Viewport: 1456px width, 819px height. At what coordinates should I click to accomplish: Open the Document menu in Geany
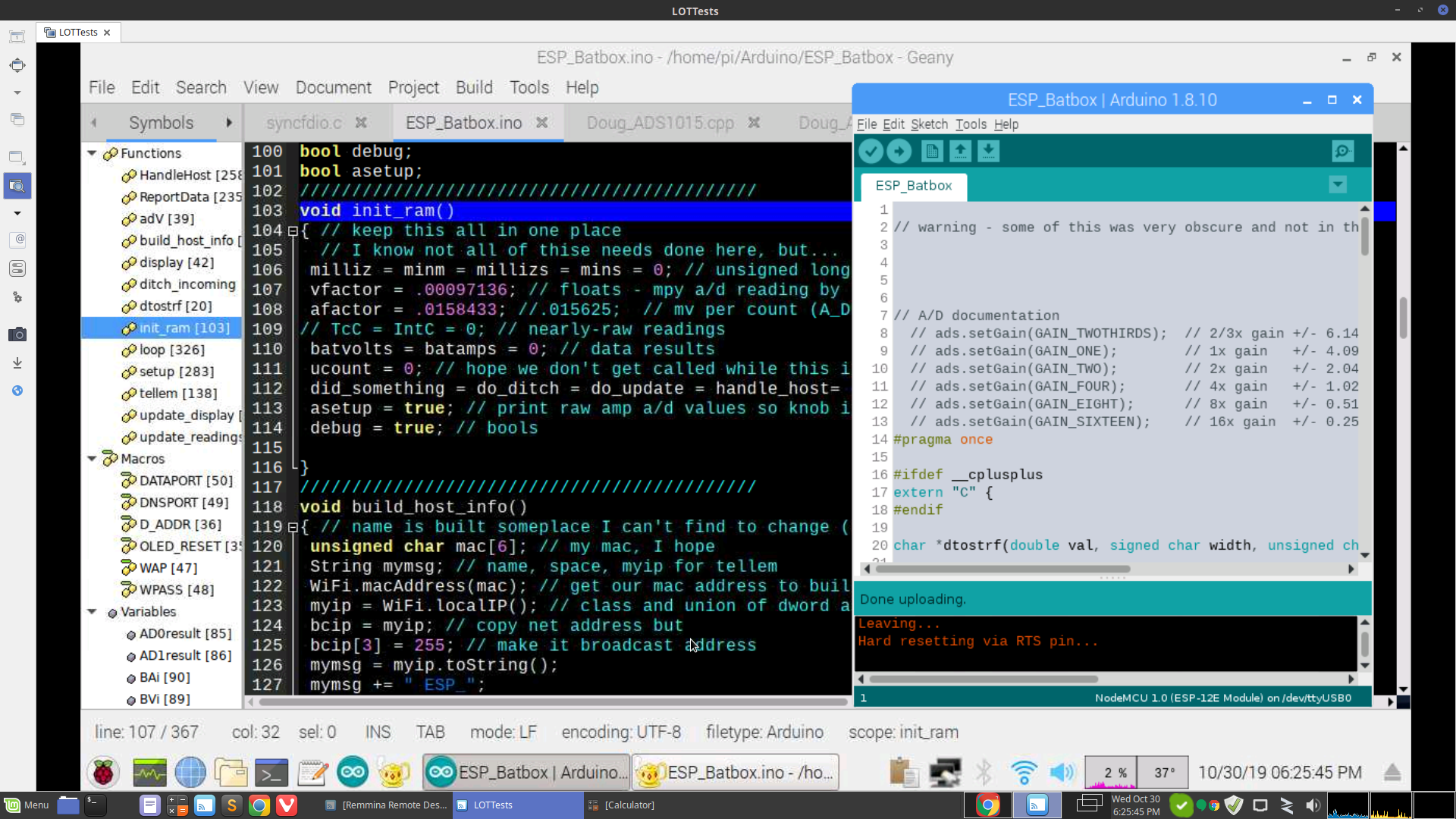(x=333, y=88)
